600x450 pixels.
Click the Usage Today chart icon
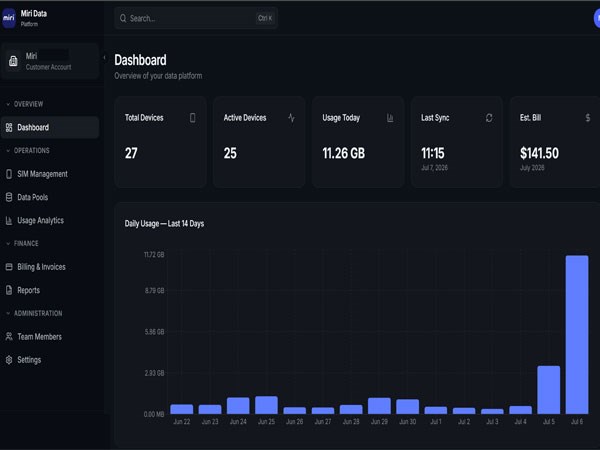[x=390, y=118]
